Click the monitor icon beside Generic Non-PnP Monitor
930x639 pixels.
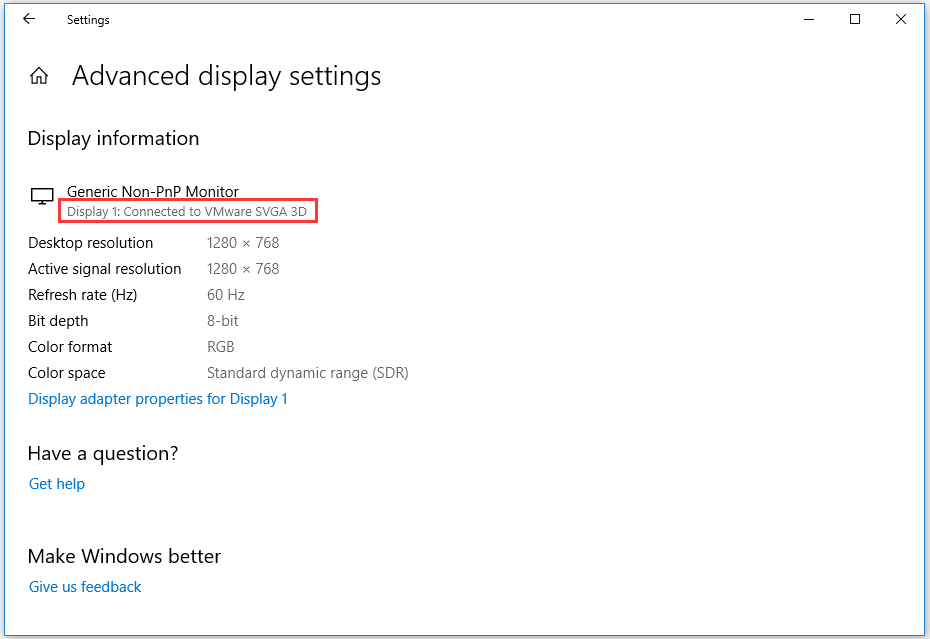click(42, 197)
